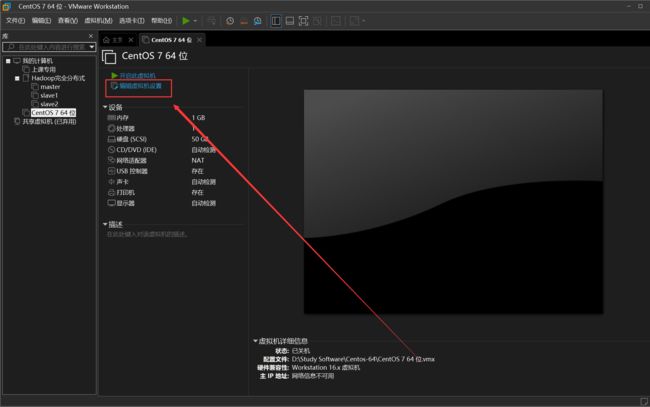The width and height of the screenshot is (650, 407).
Task: Collapse the 虚拟机详细信息 section
Action: pyautogui.click(x=255, y=341)
